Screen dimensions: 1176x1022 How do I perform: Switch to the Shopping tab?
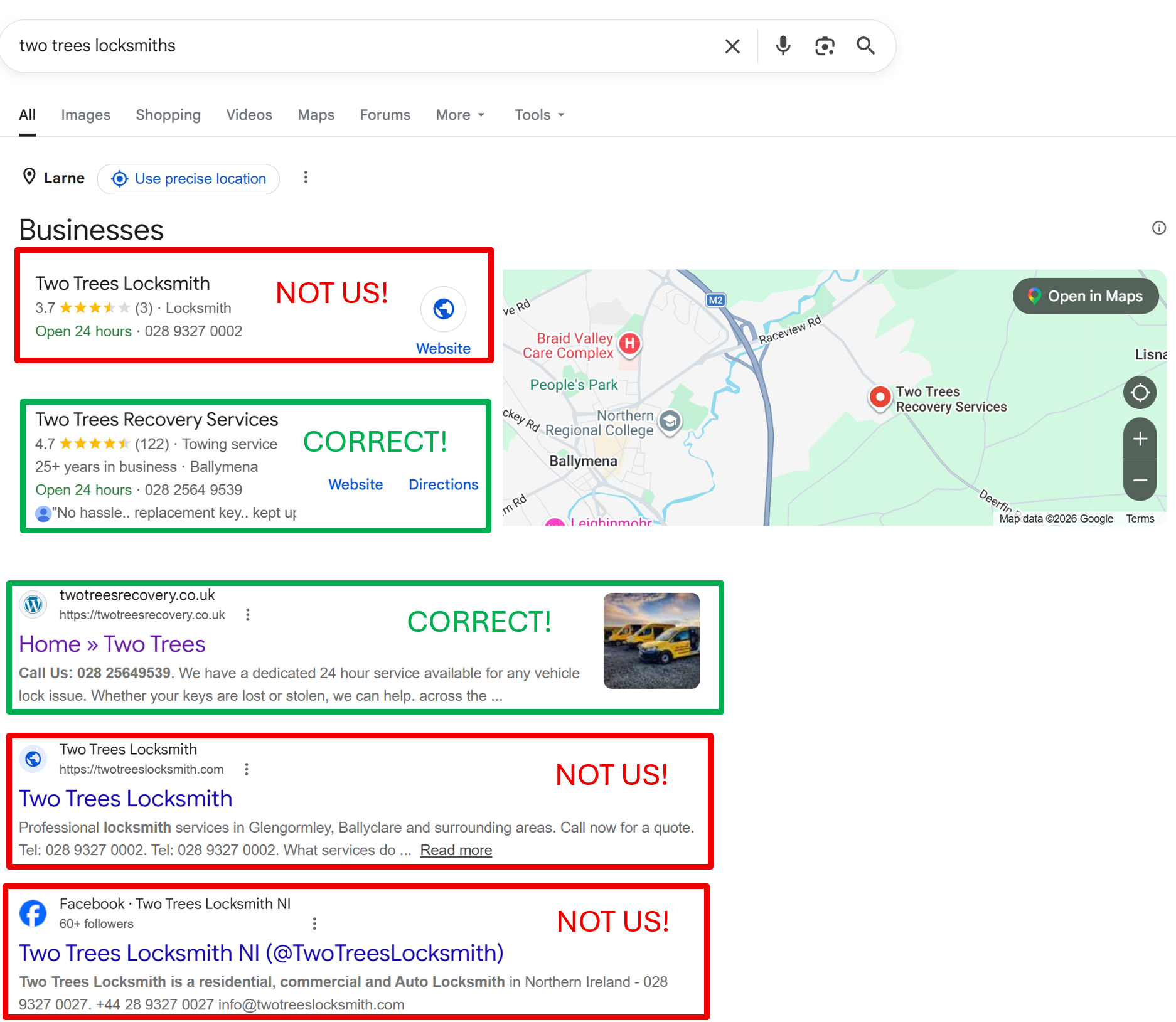(x=168, y=115)
